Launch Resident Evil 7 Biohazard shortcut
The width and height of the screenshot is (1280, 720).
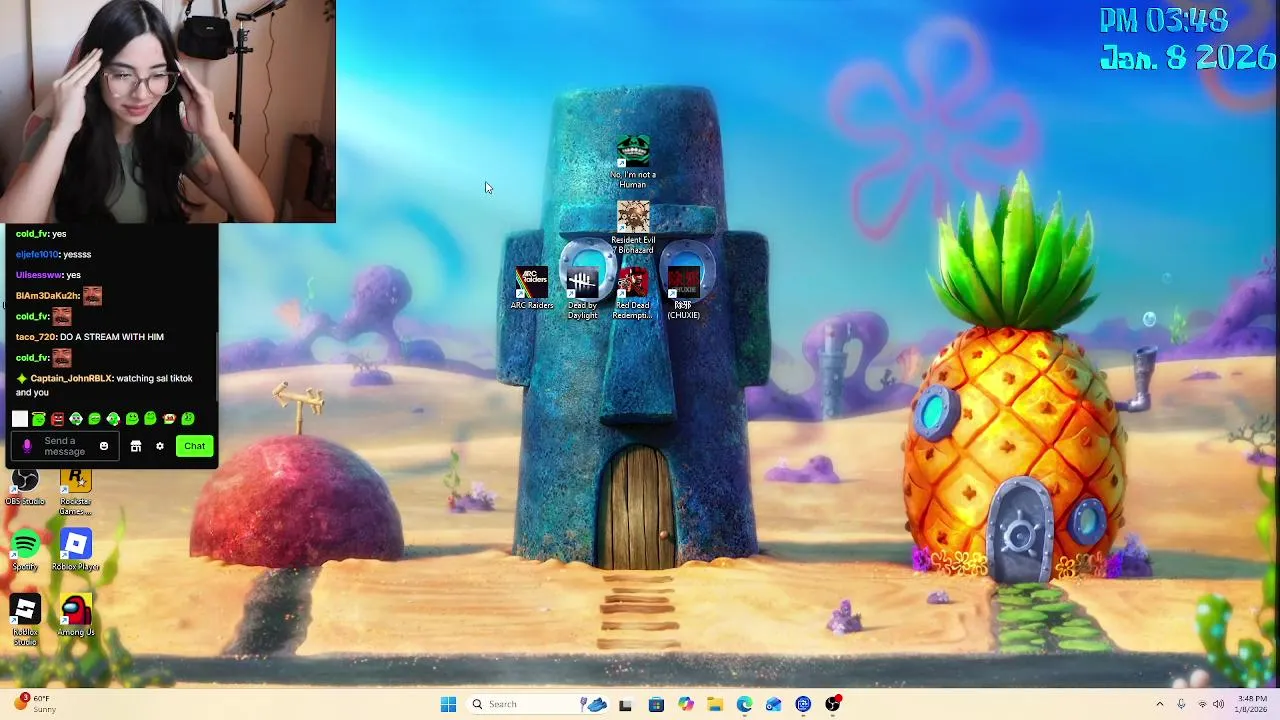[633, 227]
